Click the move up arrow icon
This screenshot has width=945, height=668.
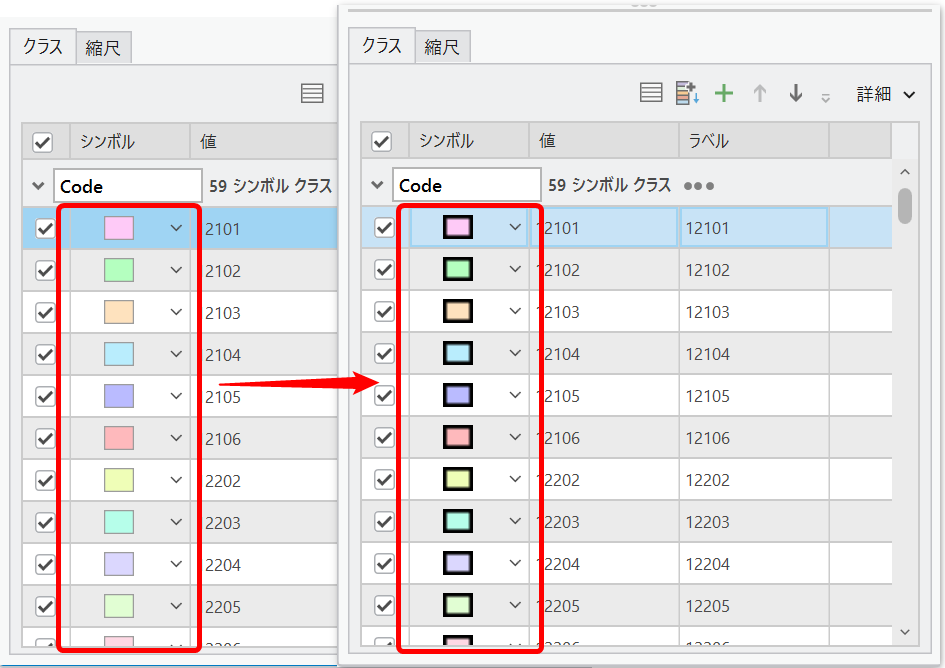760,94
